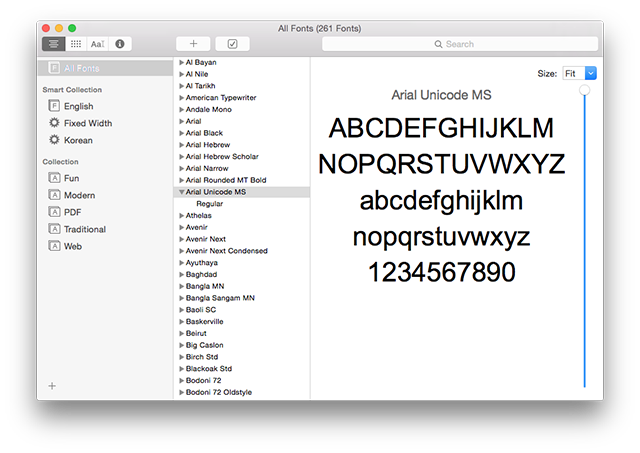Select the Baoli SC font

click(x=242, y=310)
